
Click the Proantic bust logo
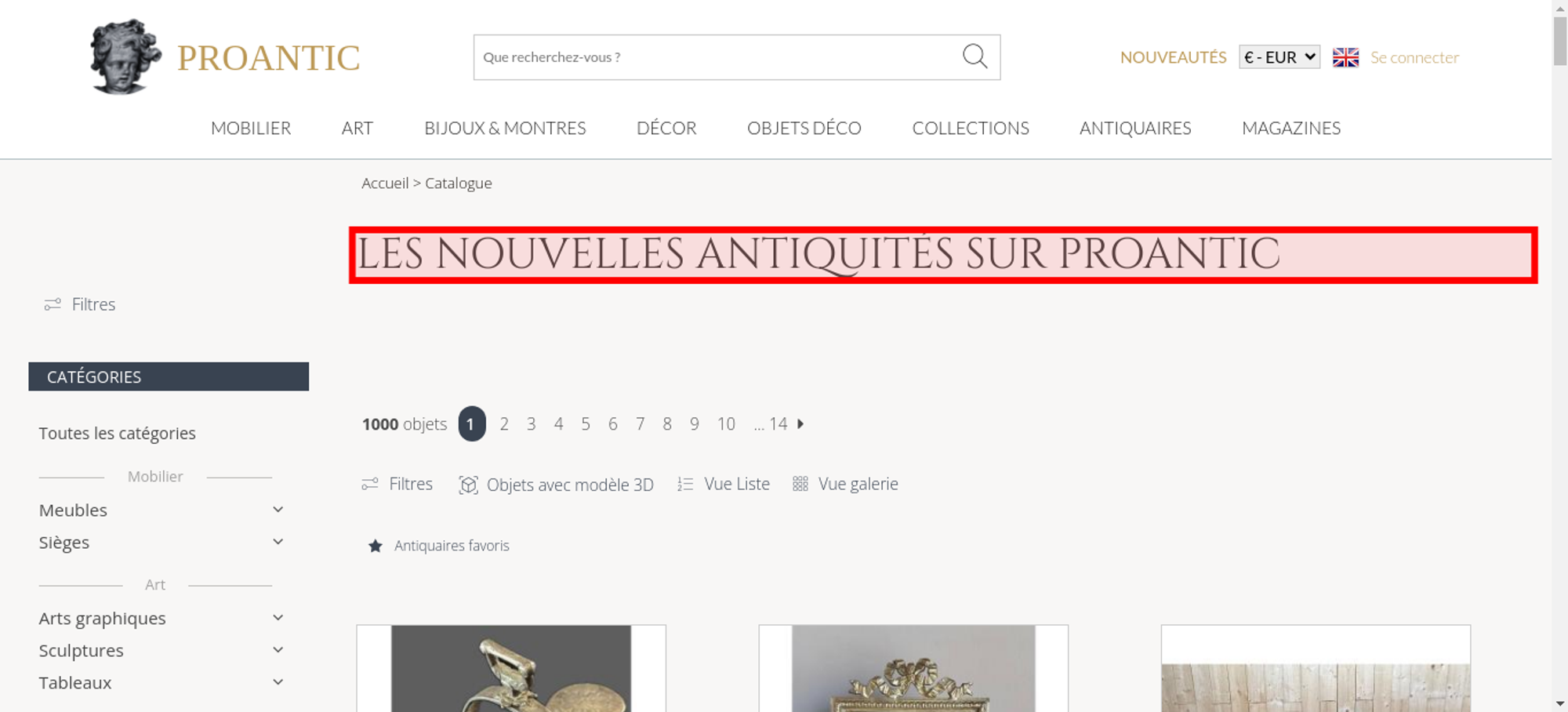pyautogui.click(x=125, y=57)
